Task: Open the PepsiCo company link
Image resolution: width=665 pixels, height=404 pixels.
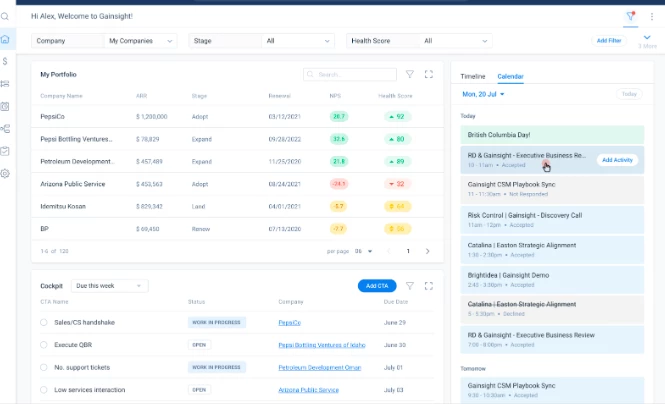Action: coord(289,323)
